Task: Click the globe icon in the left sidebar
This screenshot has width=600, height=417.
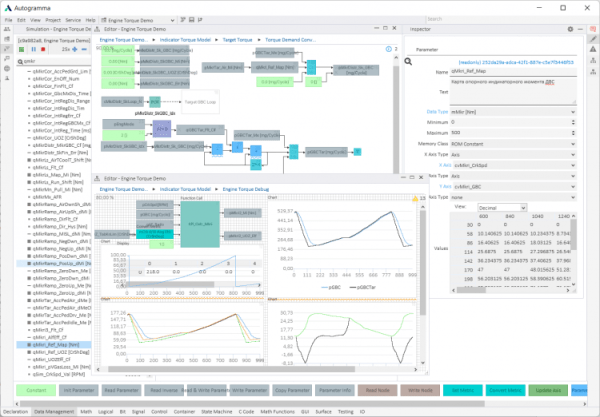Action: pos(7,68)
